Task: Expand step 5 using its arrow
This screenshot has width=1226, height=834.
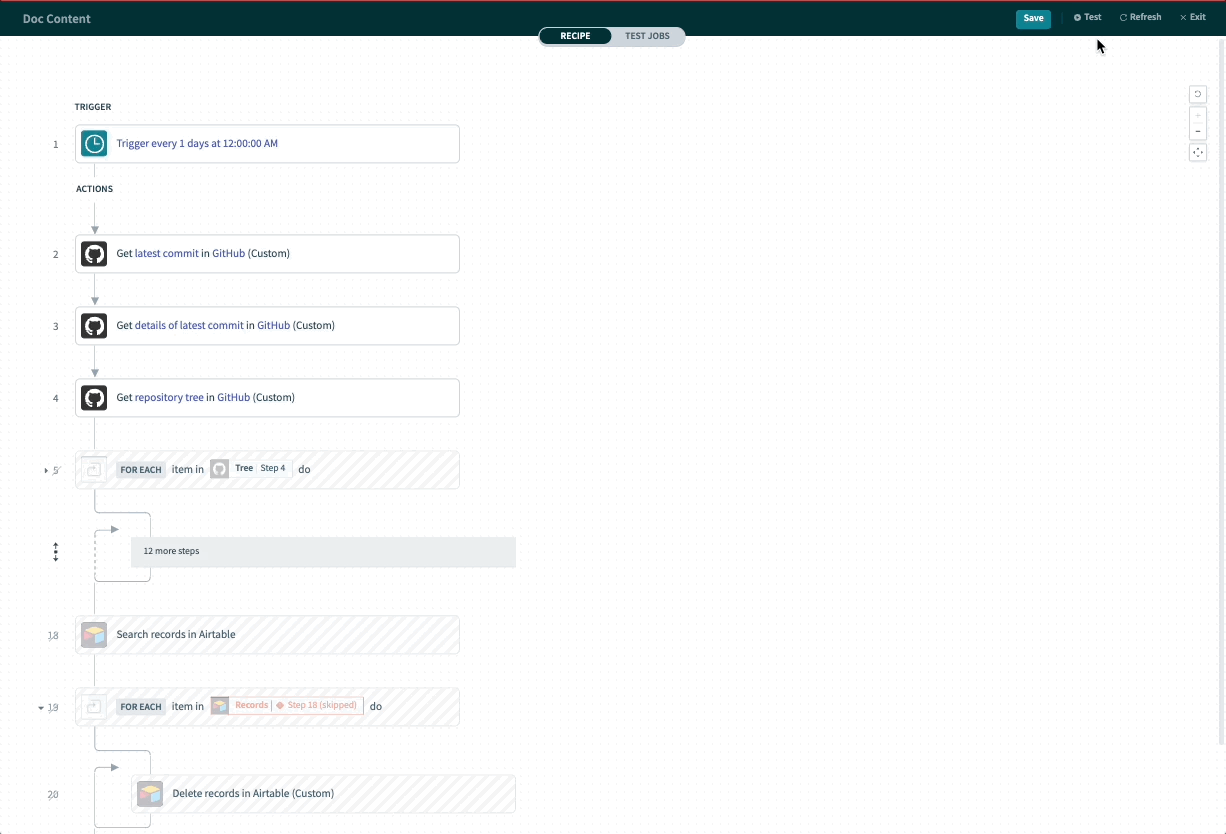Action: coord(45,470)
